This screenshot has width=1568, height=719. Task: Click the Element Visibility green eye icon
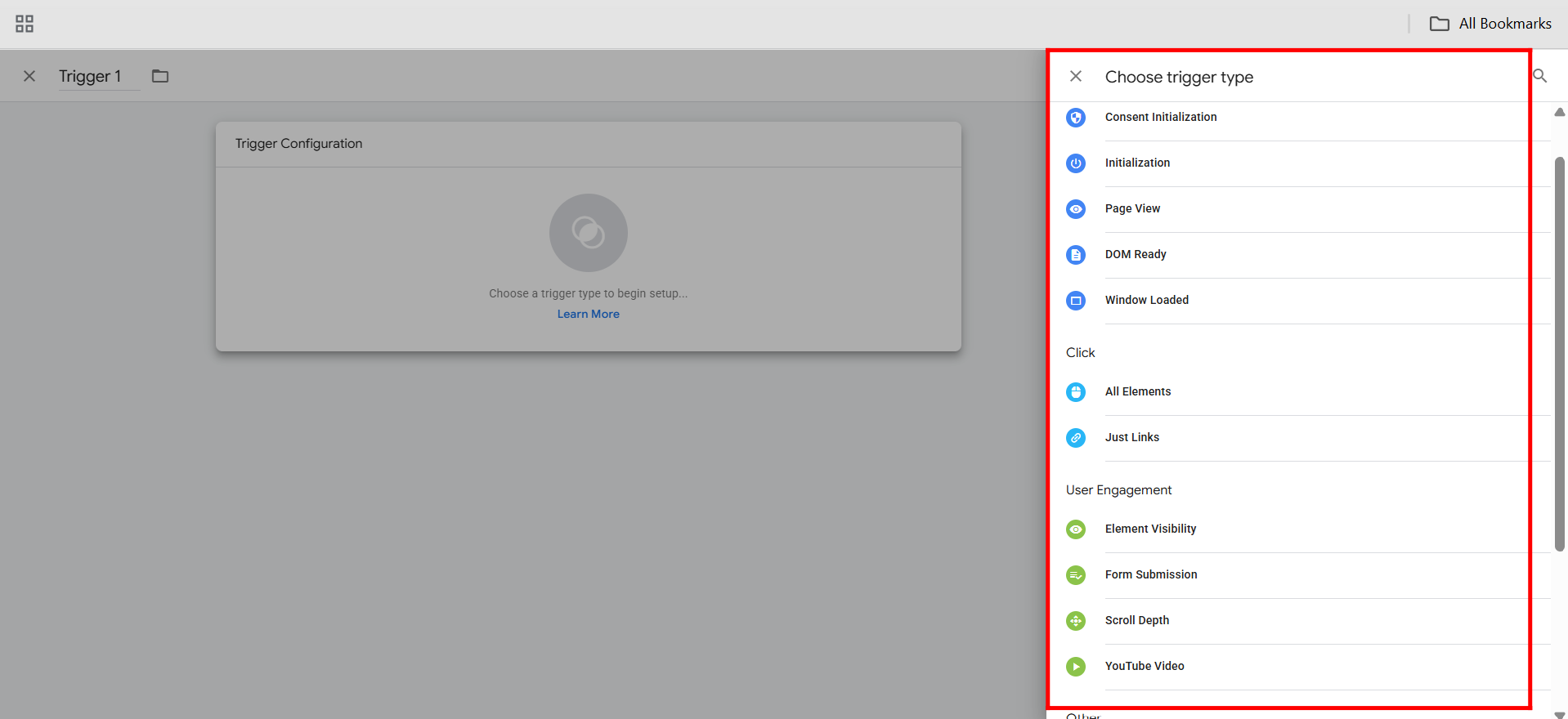pos(1076,529)
